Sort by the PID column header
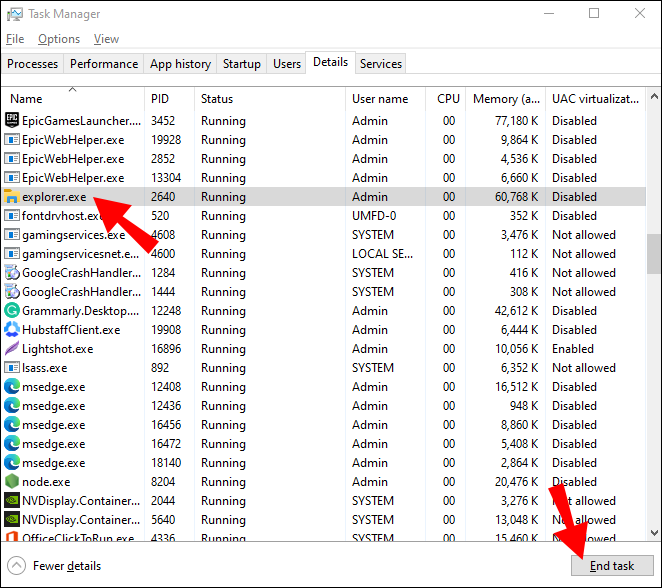The image size is (662, 588). tap(169, 99)
